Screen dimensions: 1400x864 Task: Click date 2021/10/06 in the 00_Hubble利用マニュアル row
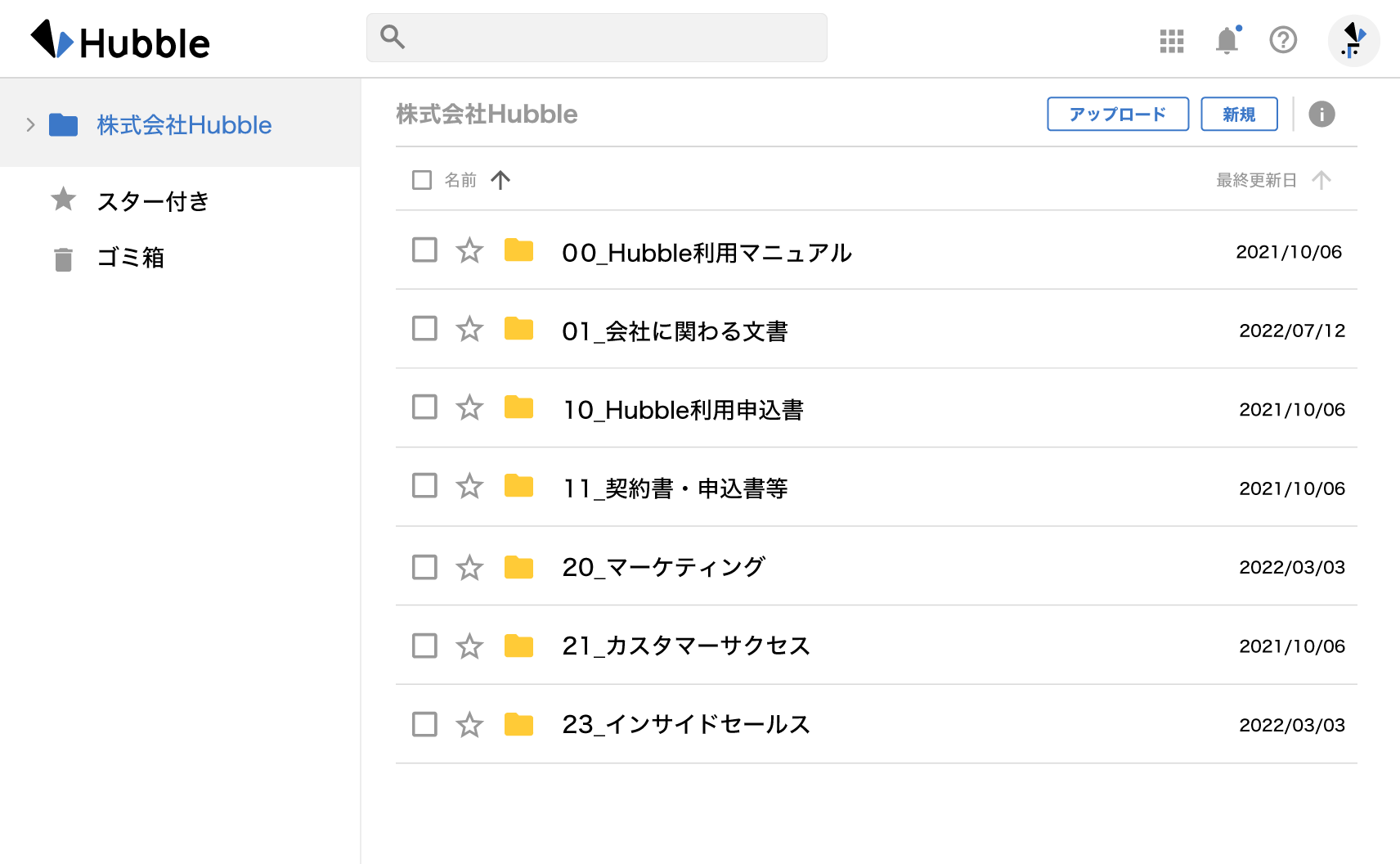[1289, 252]
